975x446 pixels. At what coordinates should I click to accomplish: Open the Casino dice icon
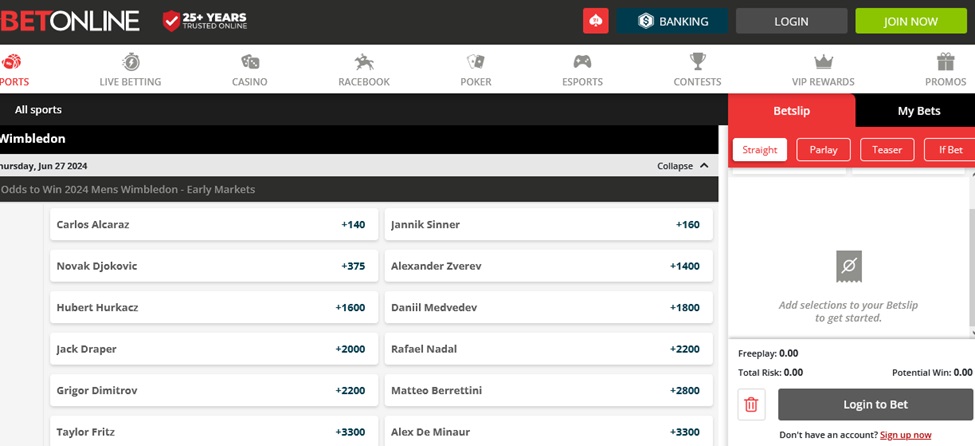(249, 62)
